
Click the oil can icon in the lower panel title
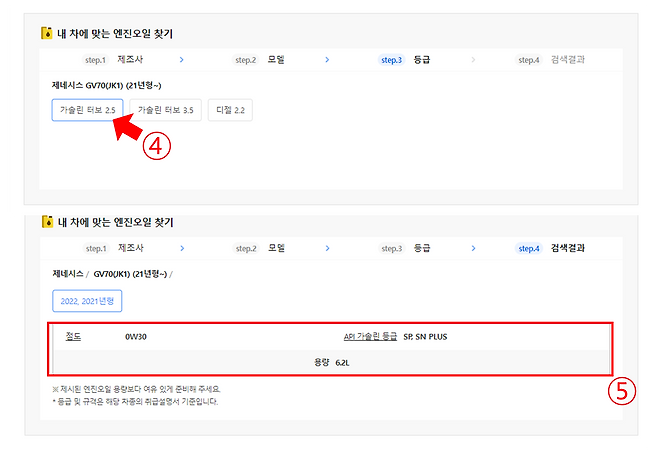46,221
